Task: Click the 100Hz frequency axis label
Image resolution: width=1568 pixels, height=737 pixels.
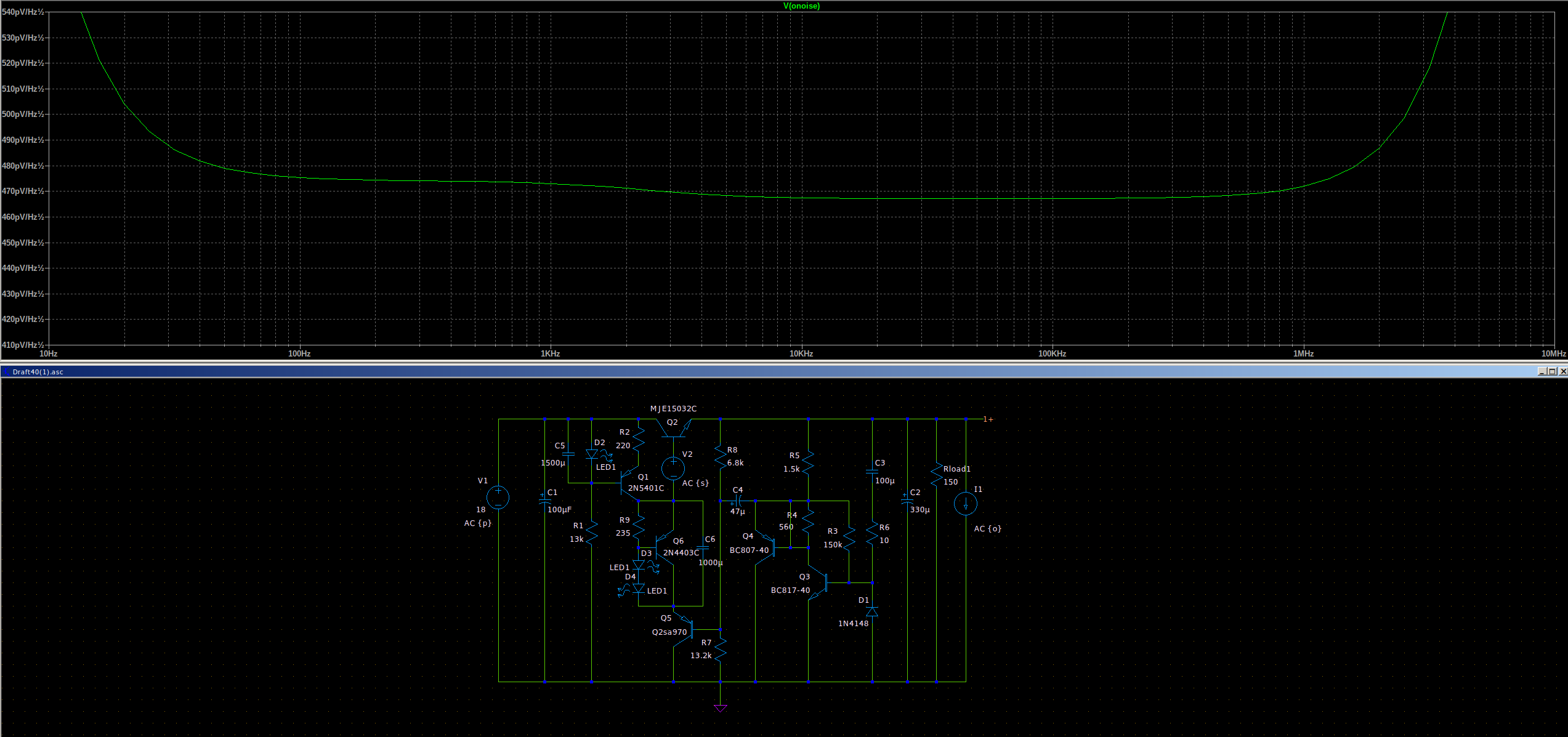Action: (x=299, y=353)
